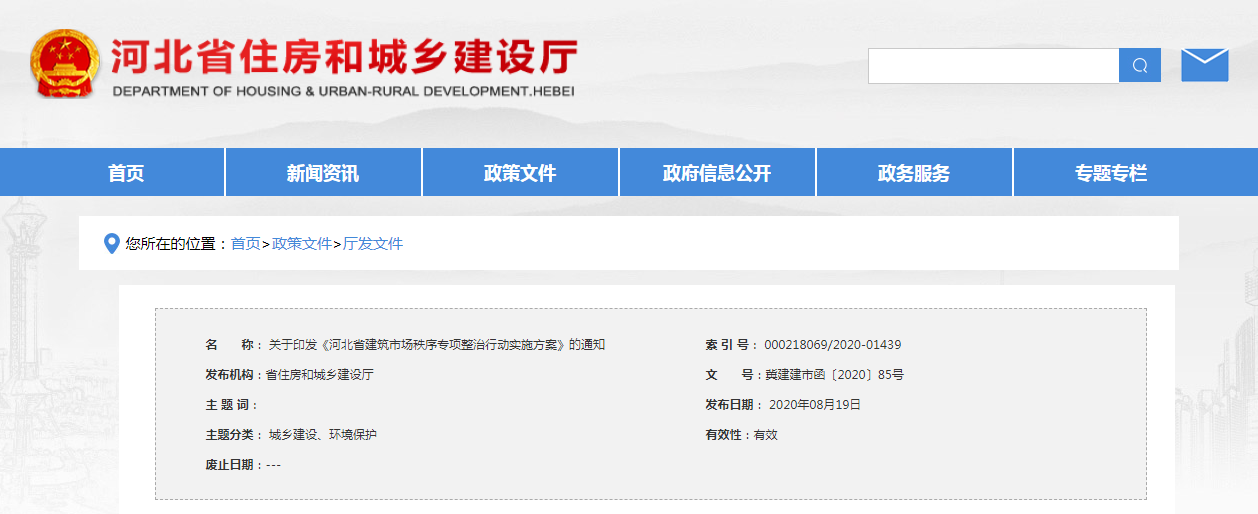Click the index number 000218069/2020-01439
The height and width of the screenshot is (514, 1258).
[x=832, y=345]
